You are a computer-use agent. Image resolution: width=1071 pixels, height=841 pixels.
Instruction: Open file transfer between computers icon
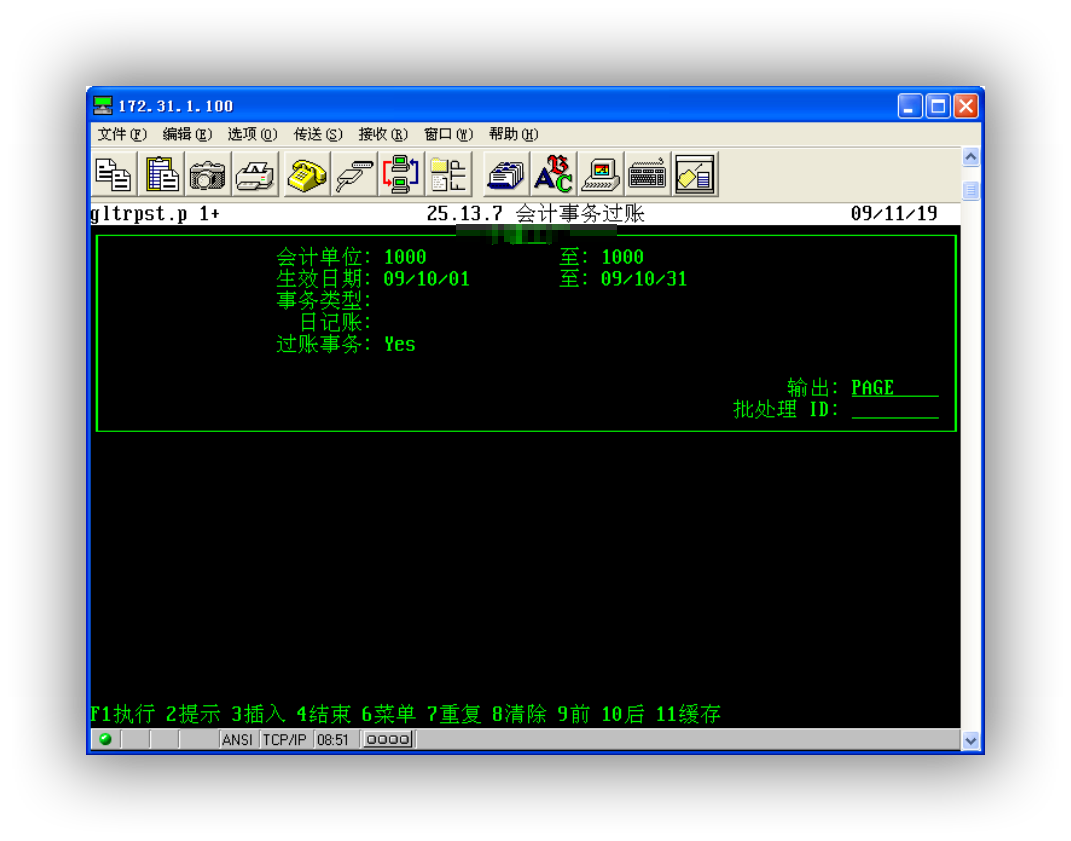[x=400, y=174]
